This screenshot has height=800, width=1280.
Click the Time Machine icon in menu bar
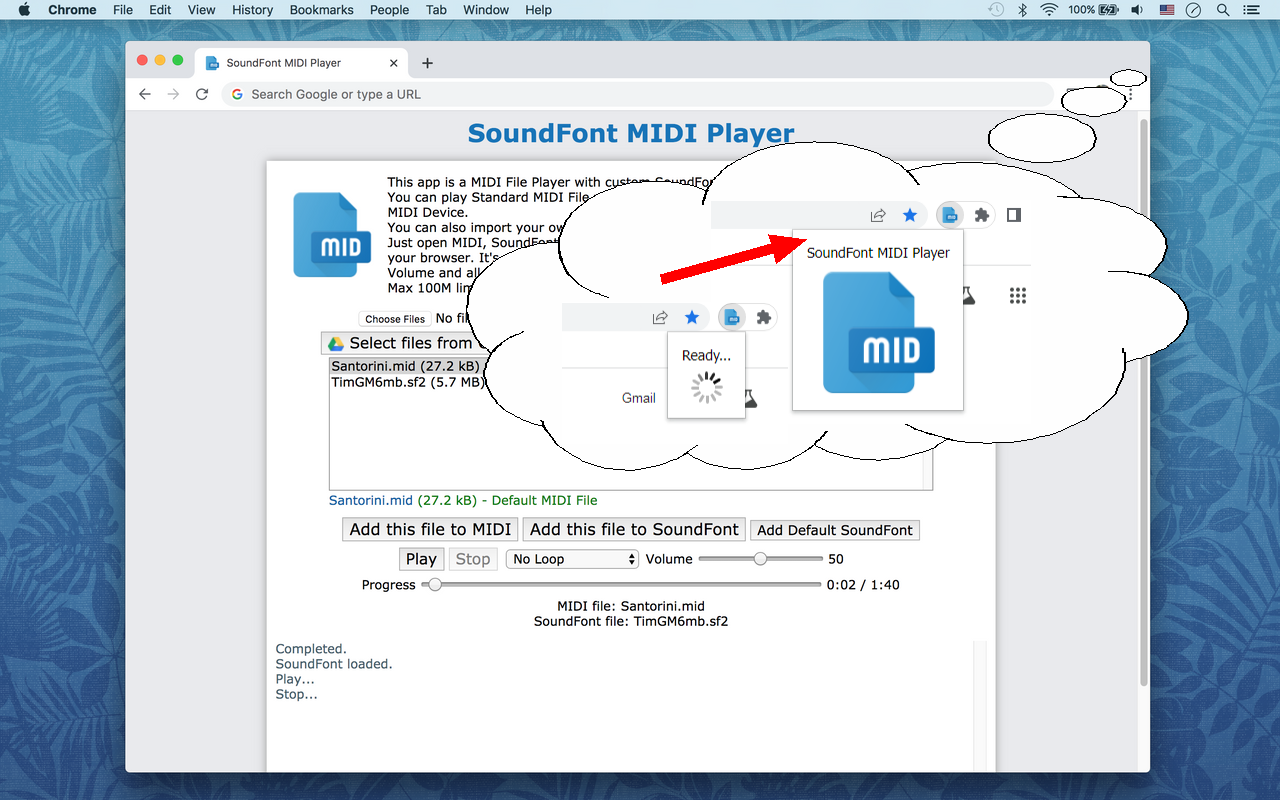coord(996,10)
